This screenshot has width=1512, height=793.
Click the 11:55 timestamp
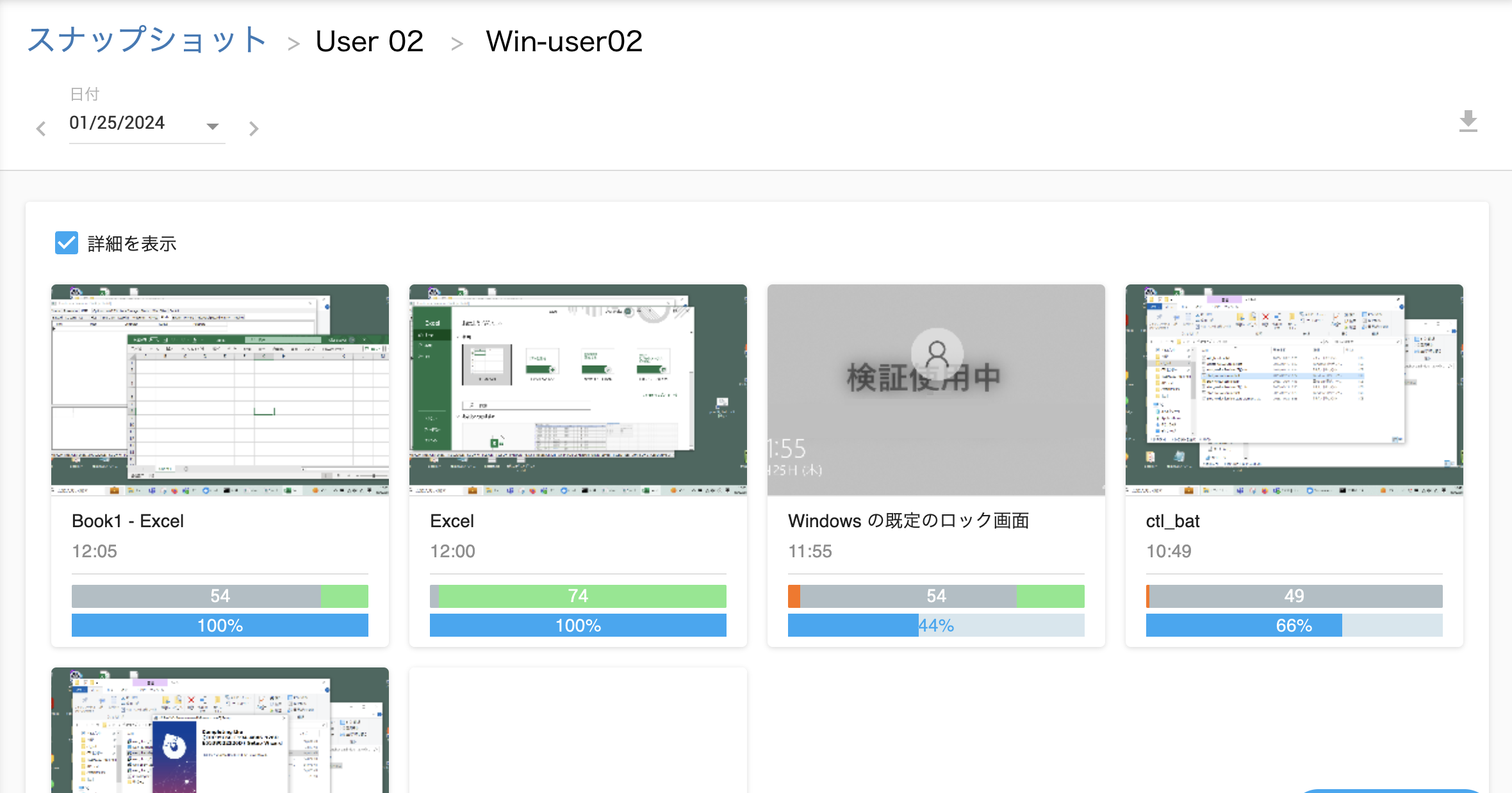point(810,551)
